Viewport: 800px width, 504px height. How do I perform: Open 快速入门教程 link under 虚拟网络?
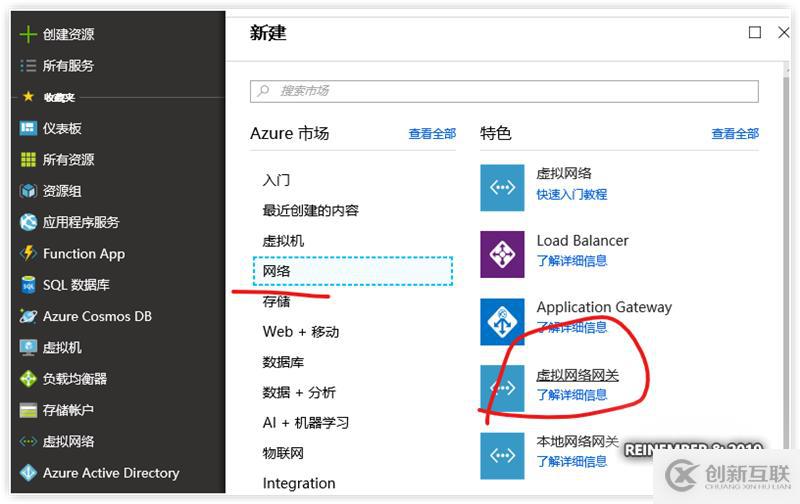(x=571, y=194)
